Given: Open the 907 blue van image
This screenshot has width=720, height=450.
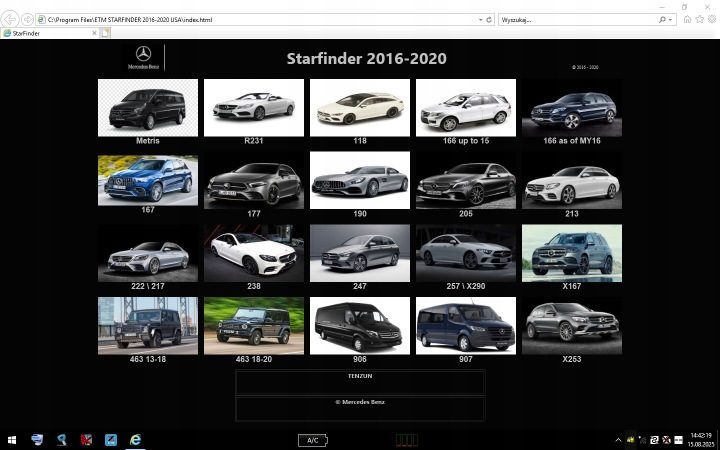Looking at the screenshot, I should [466, 326].
